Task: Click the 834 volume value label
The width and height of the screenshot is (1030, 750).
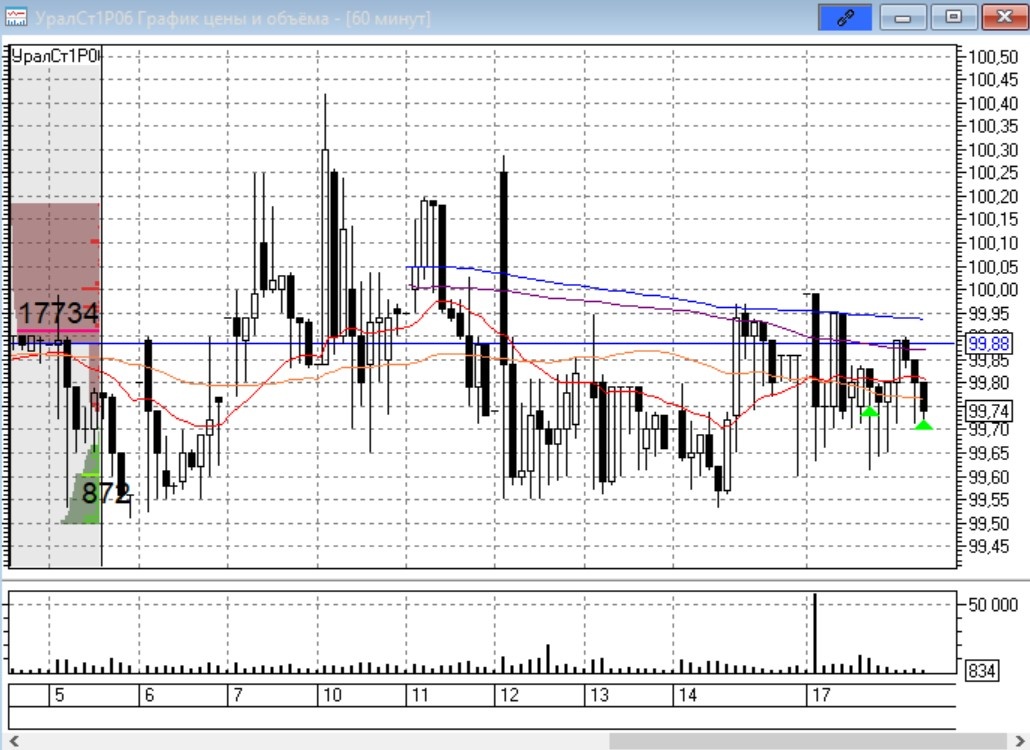Action: (x=981, y=671)
